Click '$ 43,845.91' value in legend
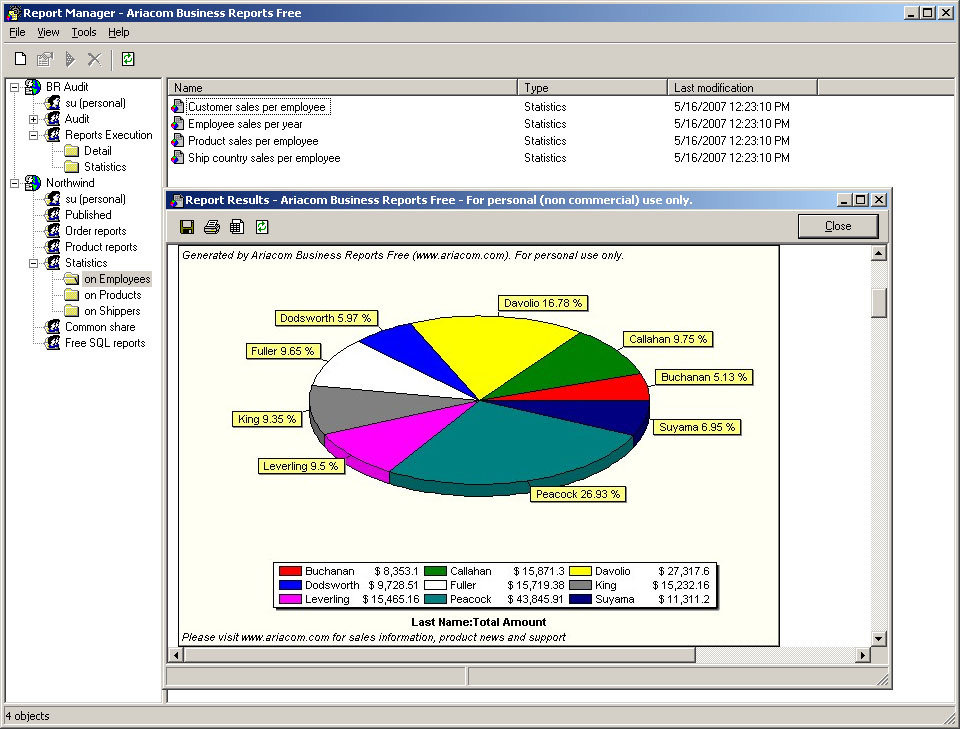Image resolution: width=960 pixels, height=729 pixels. pos(534,599)
